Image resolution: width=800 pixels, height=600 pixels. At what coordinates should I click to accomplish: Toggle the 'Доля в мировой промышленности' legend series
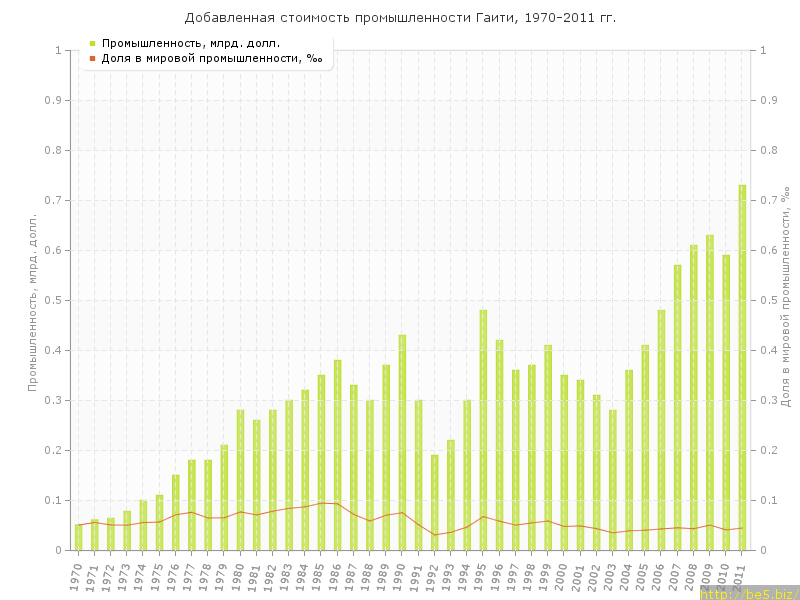(211, 58)
